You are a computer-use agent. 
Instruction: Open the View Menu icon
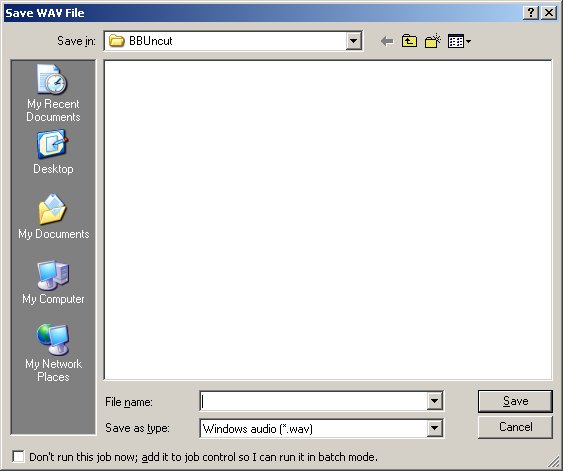click(459, 41)
